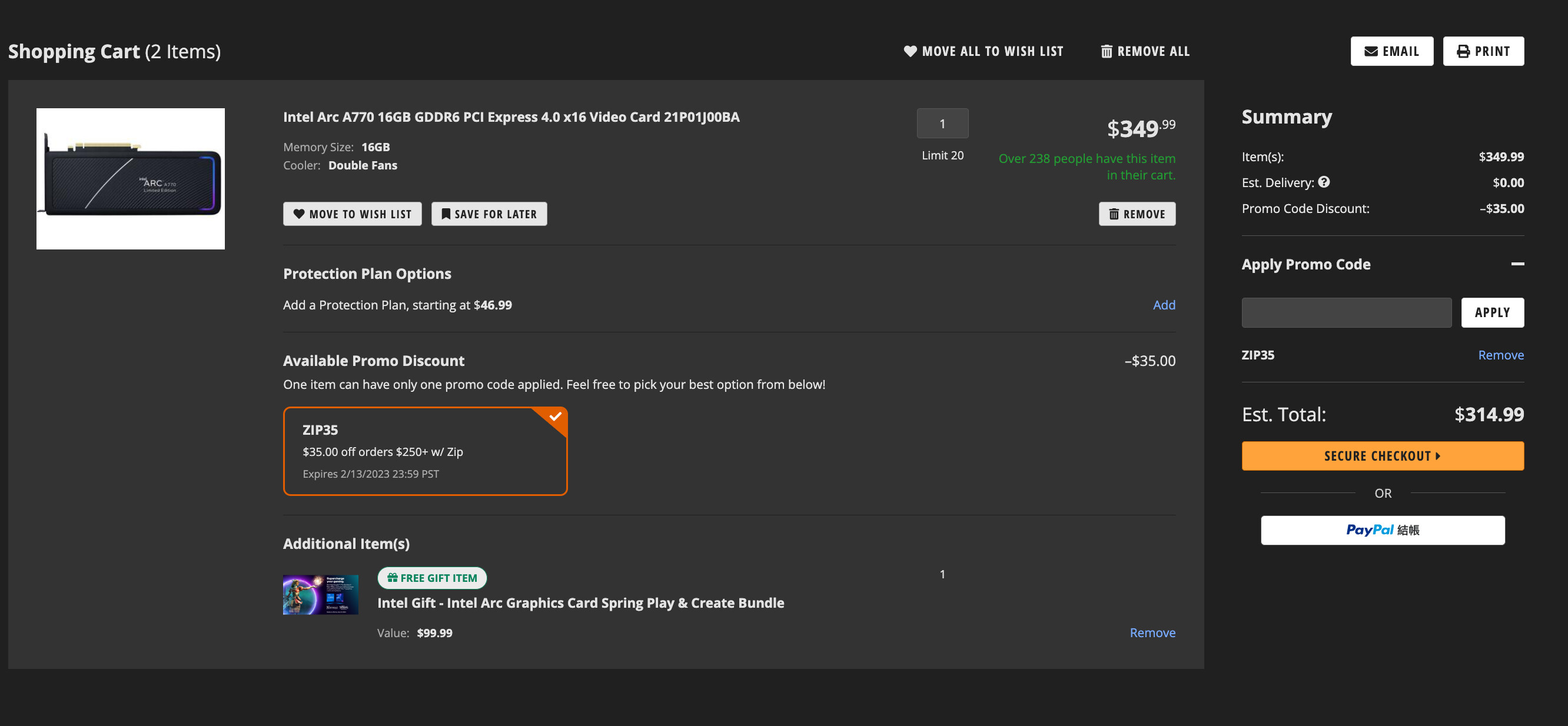Click the promo code input field
The width and height of the screenshot is (1568, 726).
click(1346, 313)
